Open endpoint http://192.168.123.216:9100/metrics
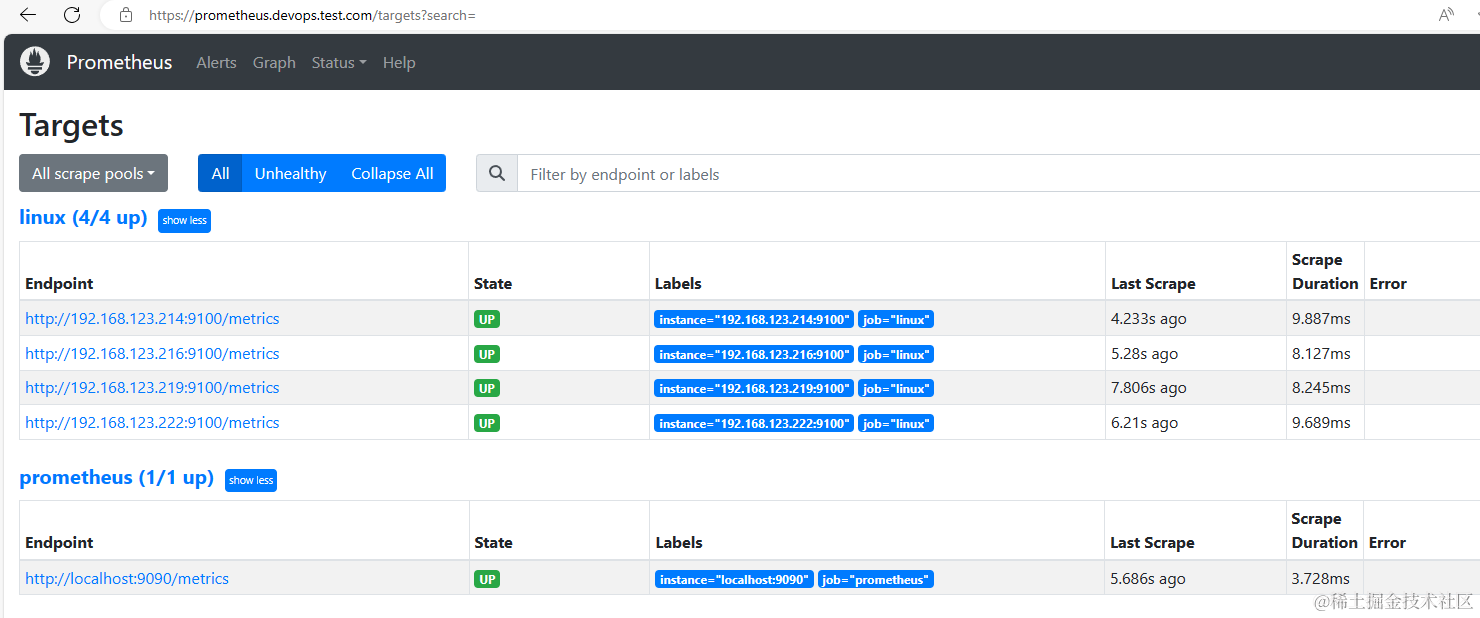This screenshot has height=618, width=1480. [x=152, y=353]
